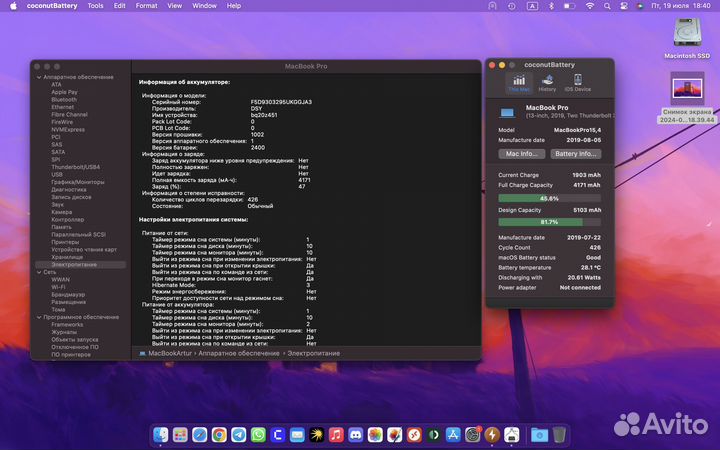
Task: Open System Preferences with badge in Dock
Action: pos(472,434)
